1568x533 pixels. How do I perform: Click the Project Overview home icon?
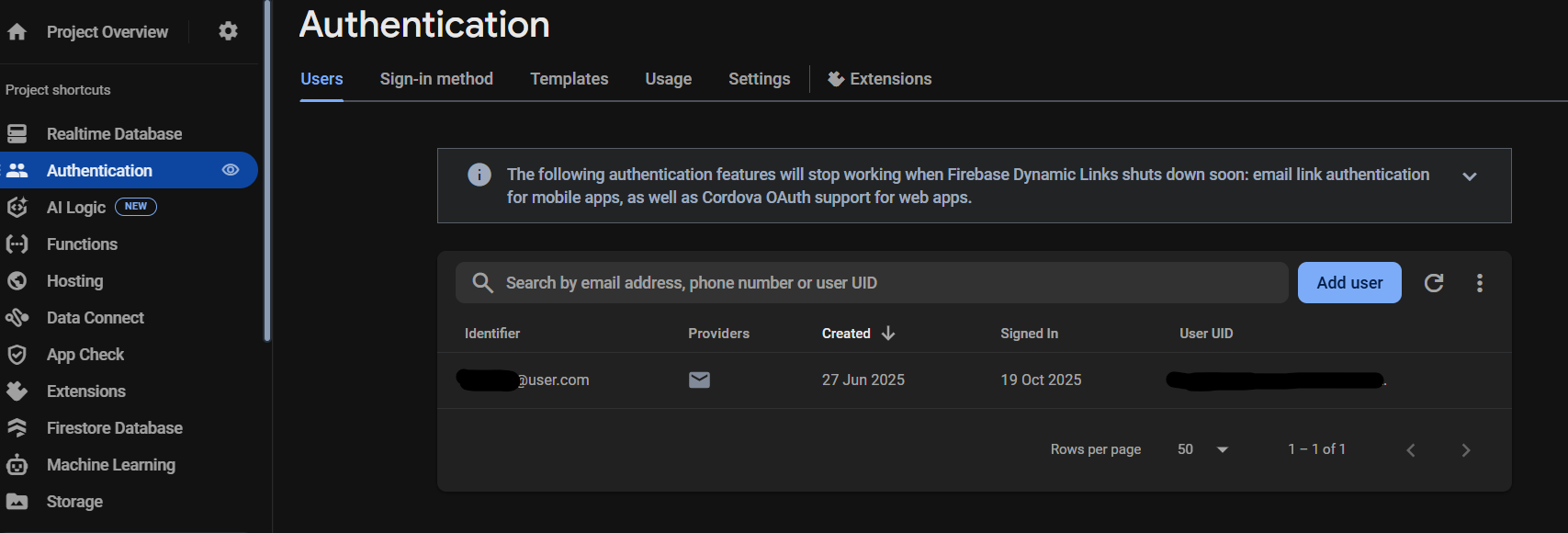(17, 32)
